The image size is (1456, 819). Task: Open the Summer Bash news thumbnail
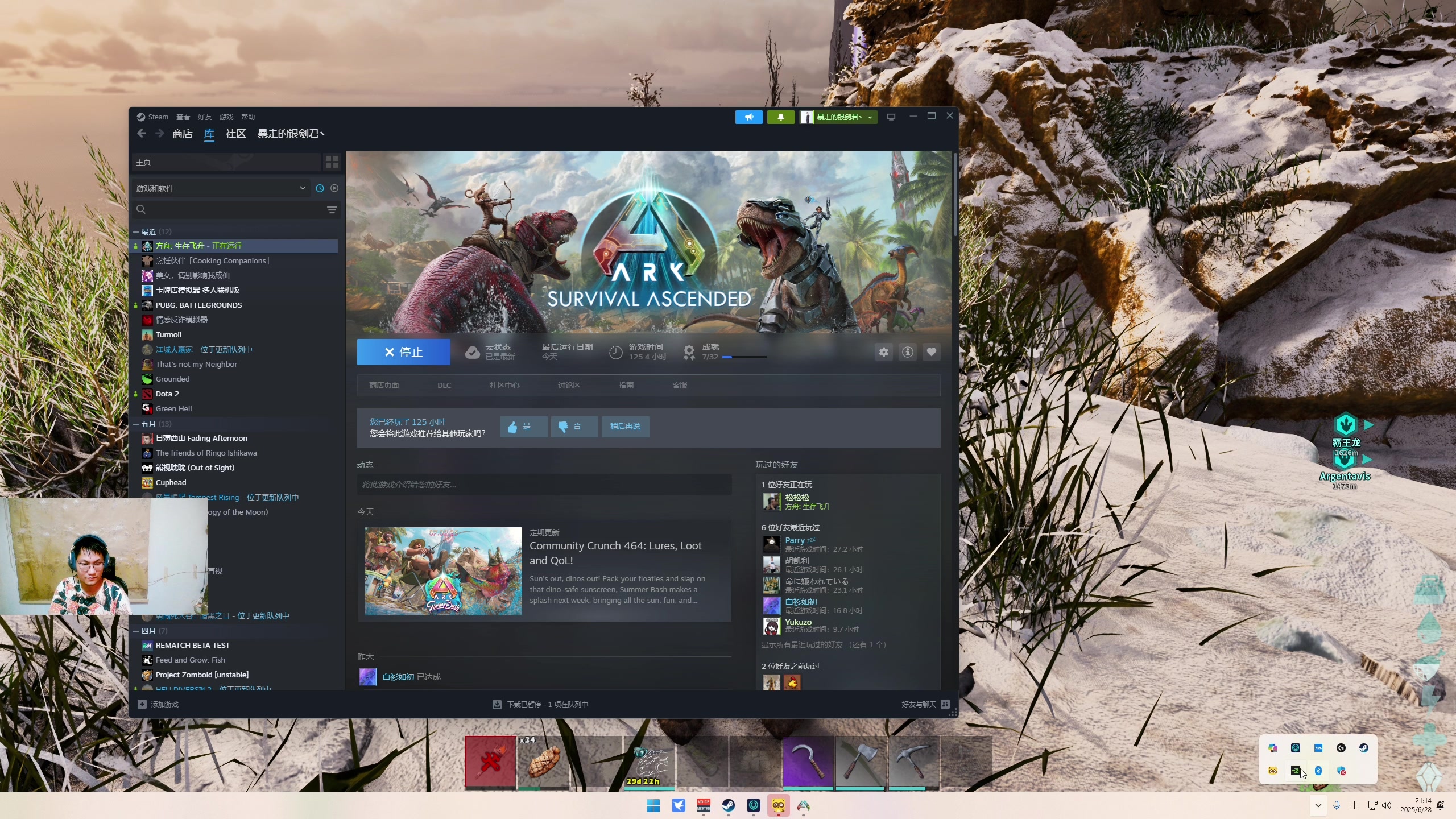(x=443, y=571)
